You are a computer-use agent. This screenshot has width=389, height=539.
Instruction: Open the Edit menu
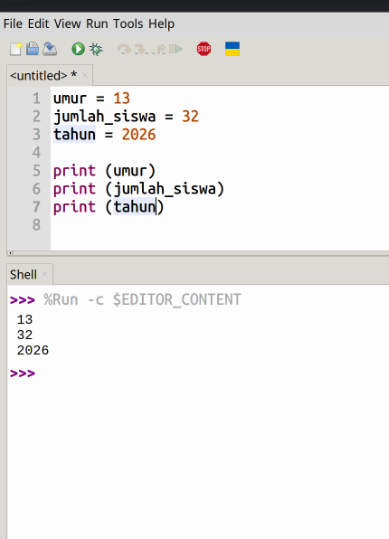point(38,24)
